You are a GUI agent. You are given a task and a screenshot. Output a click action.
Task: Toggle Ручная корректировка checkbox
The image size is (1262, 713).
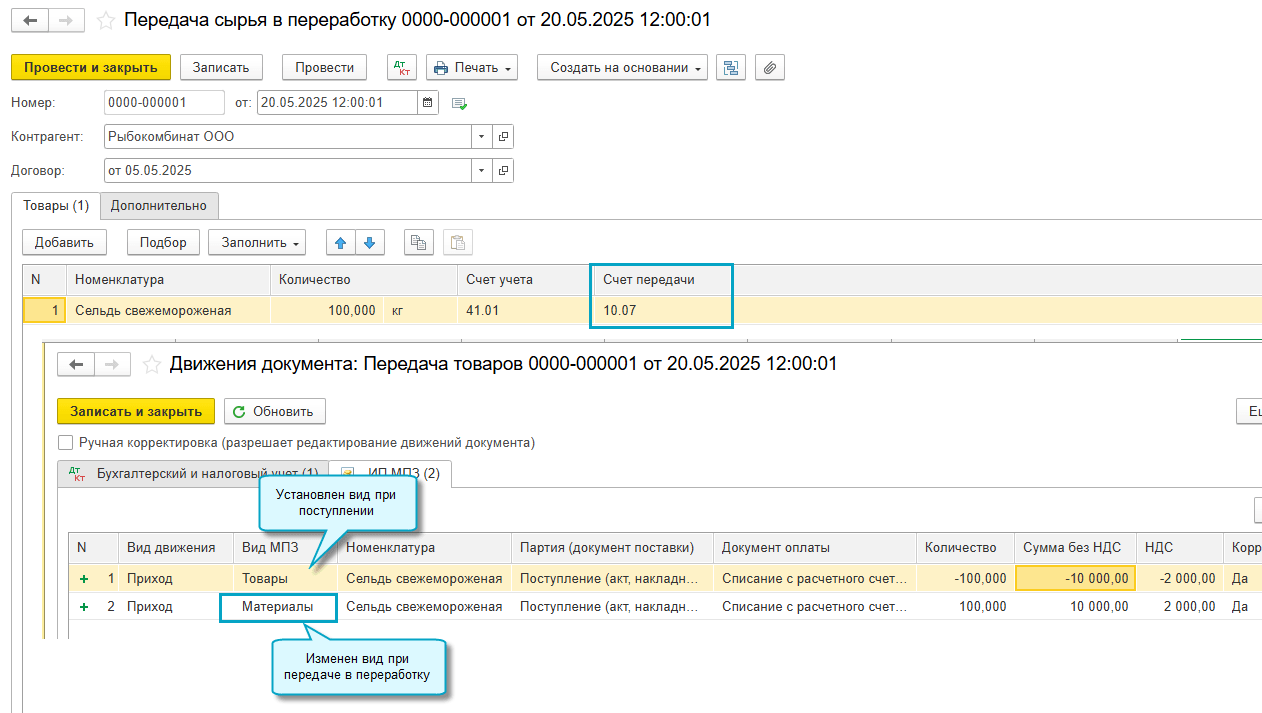point(65,443)
